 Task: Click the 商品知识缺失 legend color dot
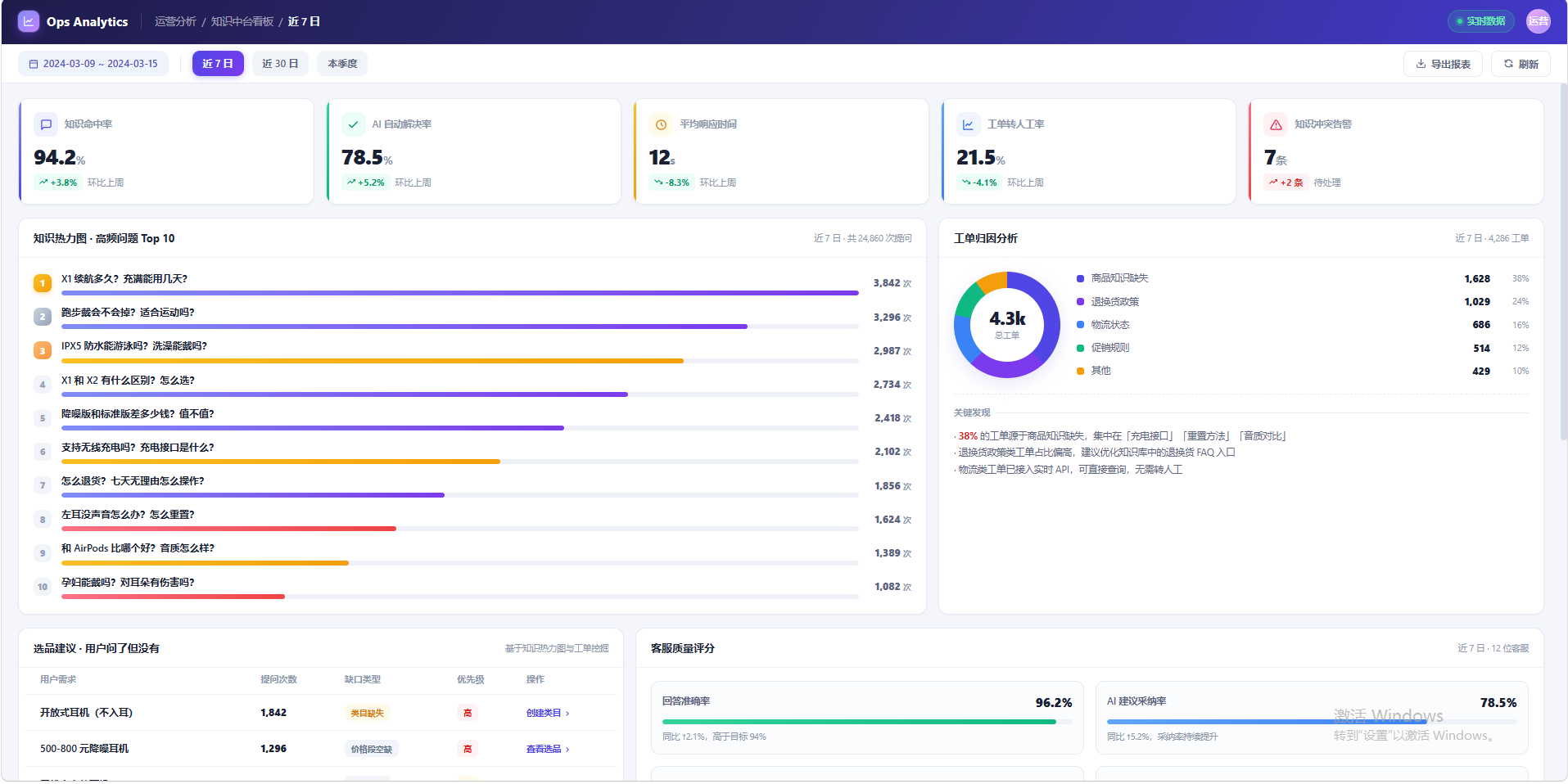pos(1080,278)
